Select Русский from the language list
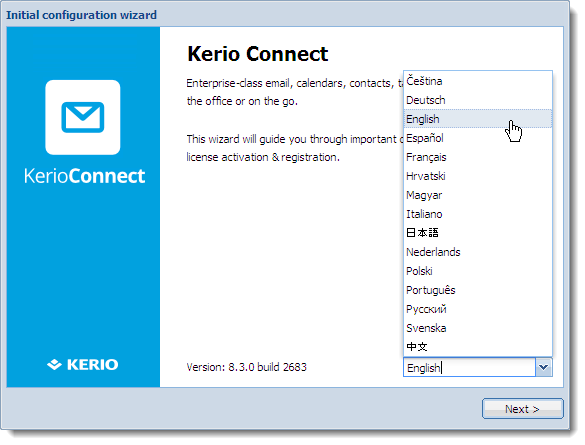 point(478,309)
